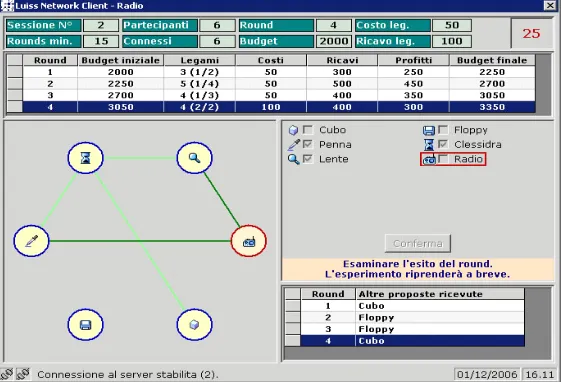Select the highlighted cell 4 (2/2)

tap(200, 107)
